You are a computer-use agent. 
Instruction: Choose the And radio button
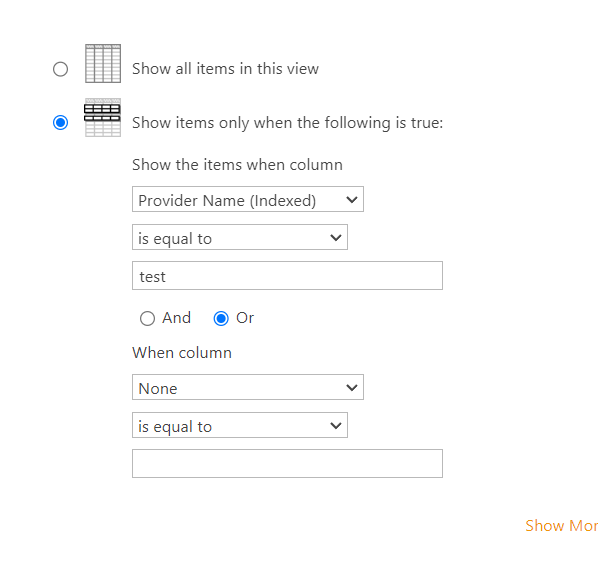(147, 318)
